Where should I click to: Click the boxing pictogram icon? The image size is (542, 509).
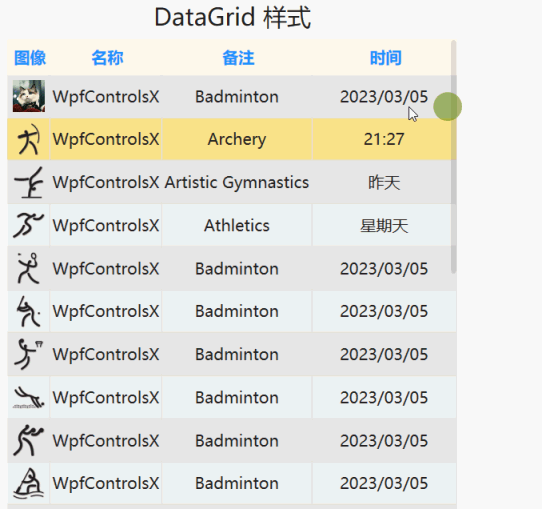point(29,441)
